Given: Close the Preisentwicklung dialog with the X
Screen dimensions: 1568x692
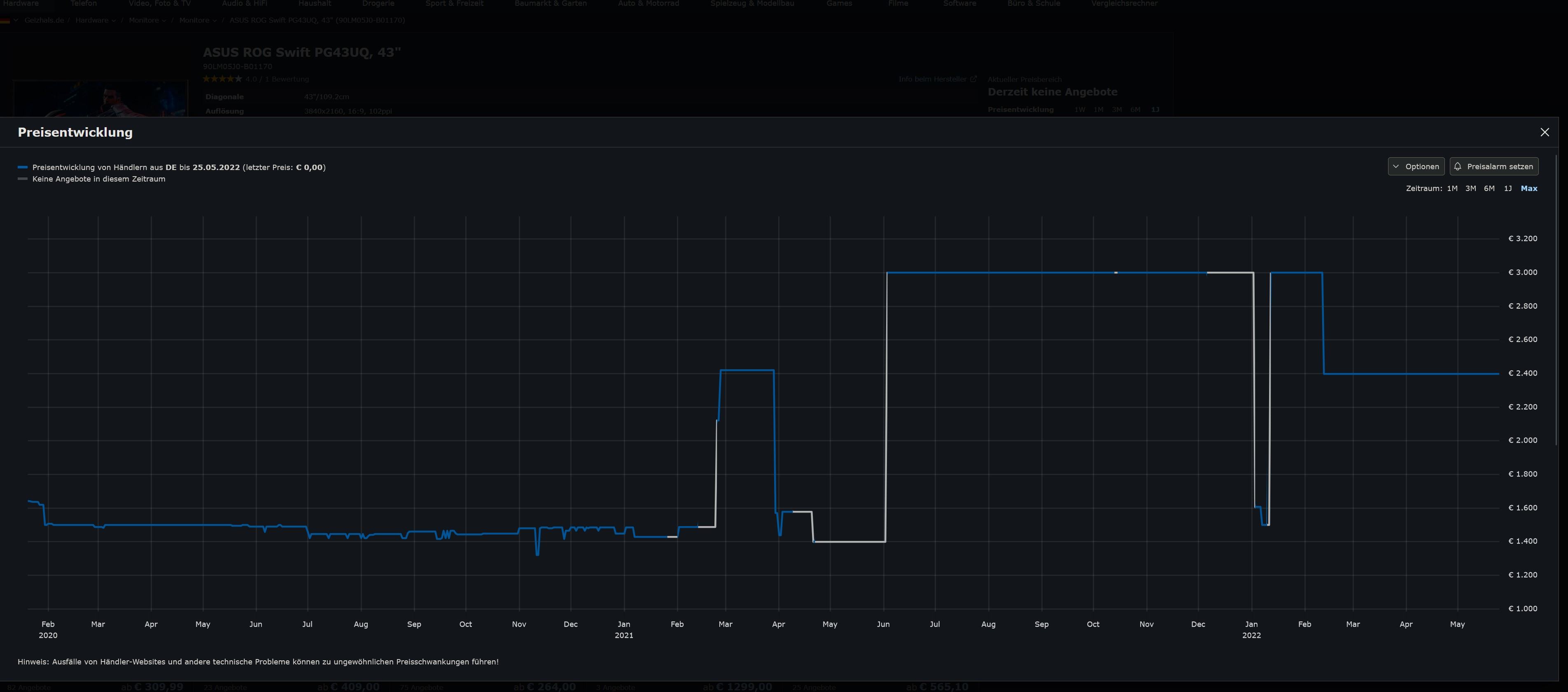Looking at the screenshot, I should pyautogui.click(x=1544, y=132).
